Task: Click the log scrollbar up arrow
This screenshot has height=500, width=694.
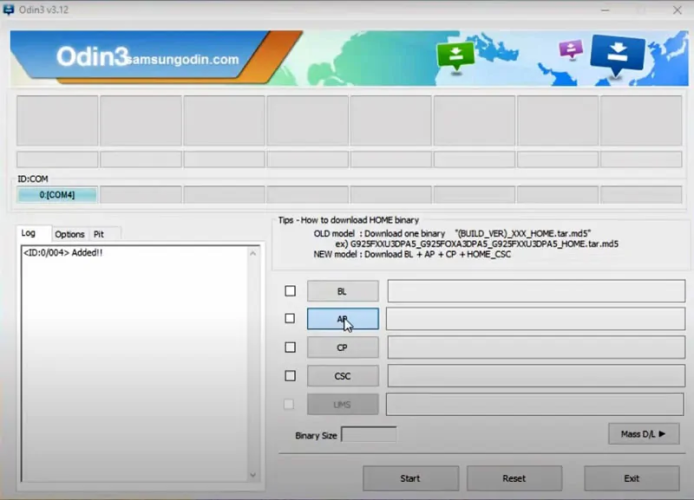Action: pos(253,254)
